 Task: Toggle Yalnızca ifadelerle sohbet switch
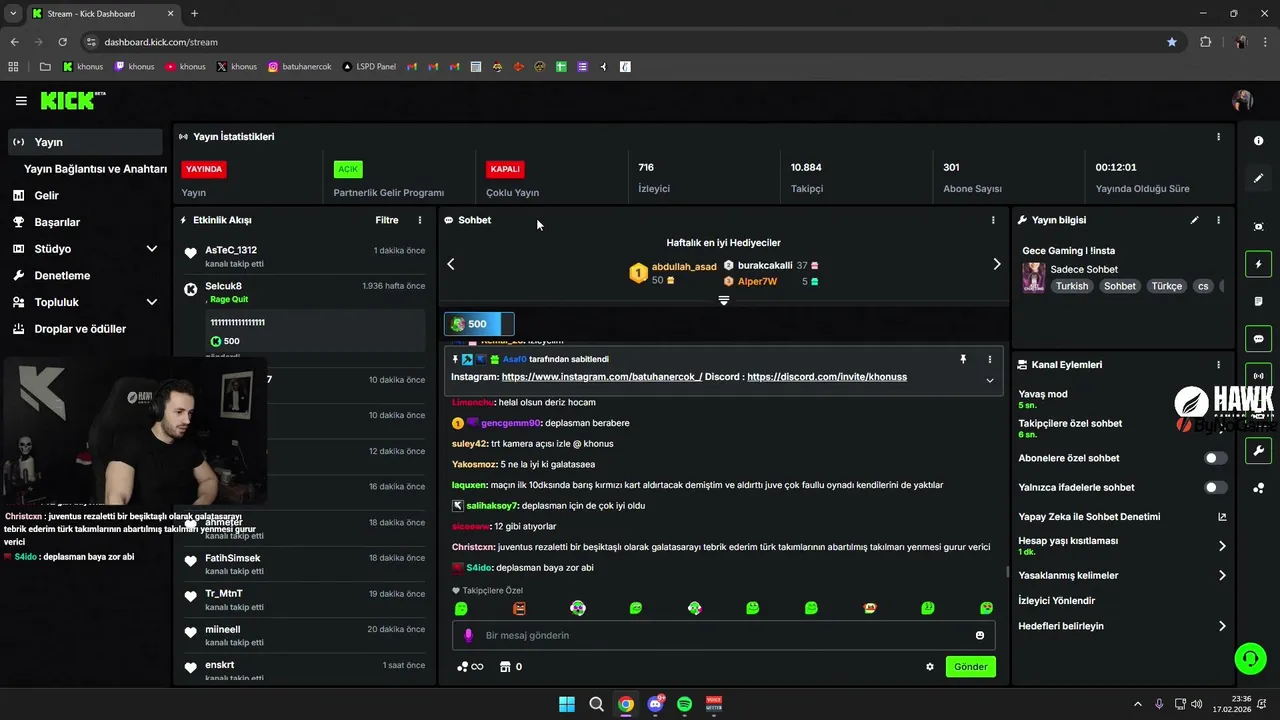(1215, 488)
